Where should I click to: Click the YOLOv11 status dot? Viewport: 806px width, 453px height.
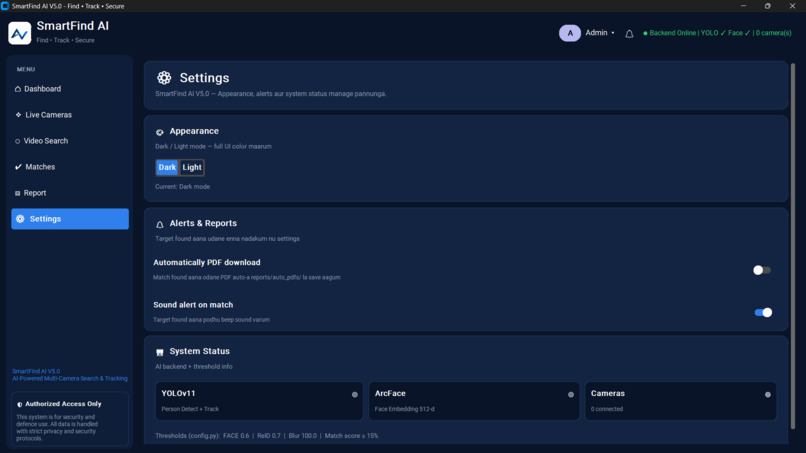(355, 394)
